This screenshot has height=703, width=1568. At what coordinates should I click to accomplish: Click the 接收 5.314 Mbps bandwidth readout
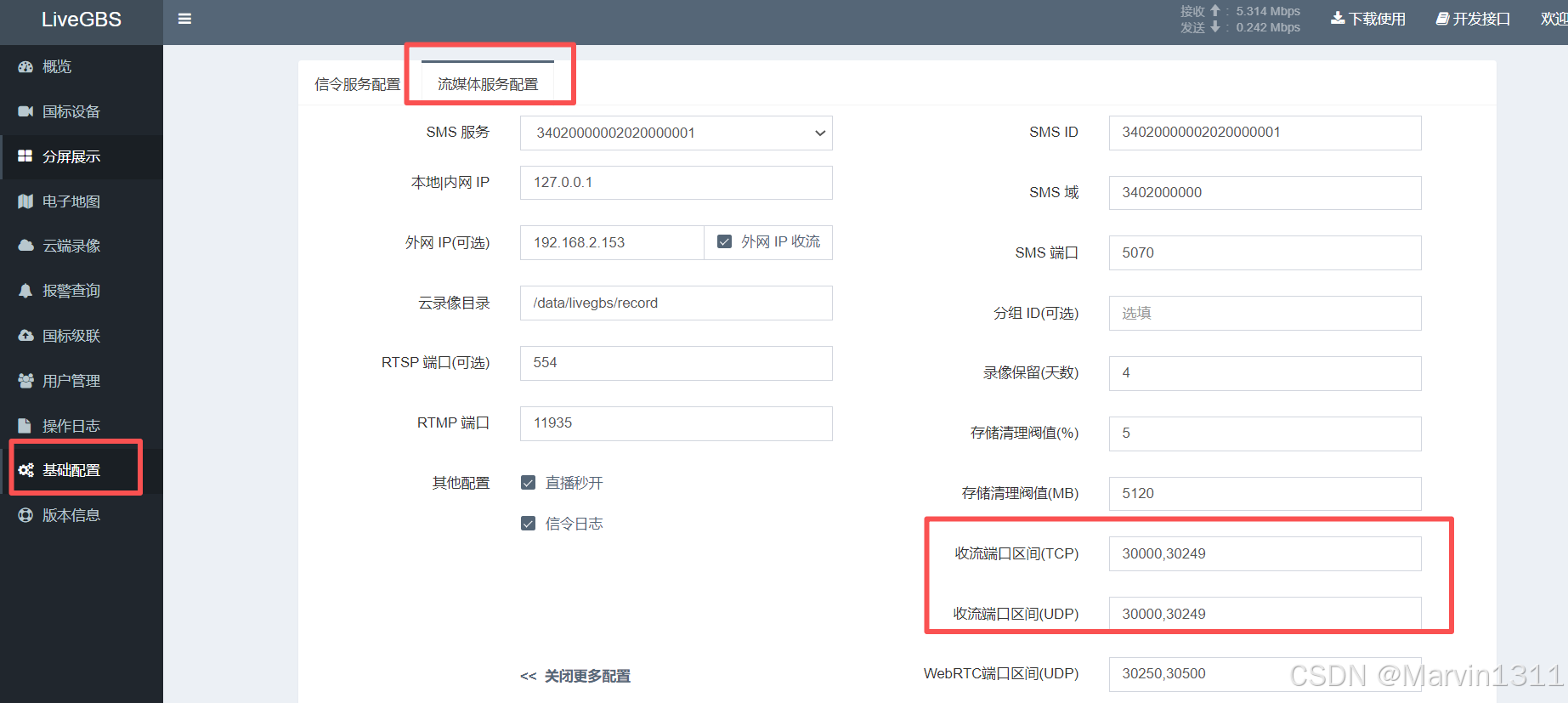click(x=1240, y=11)
